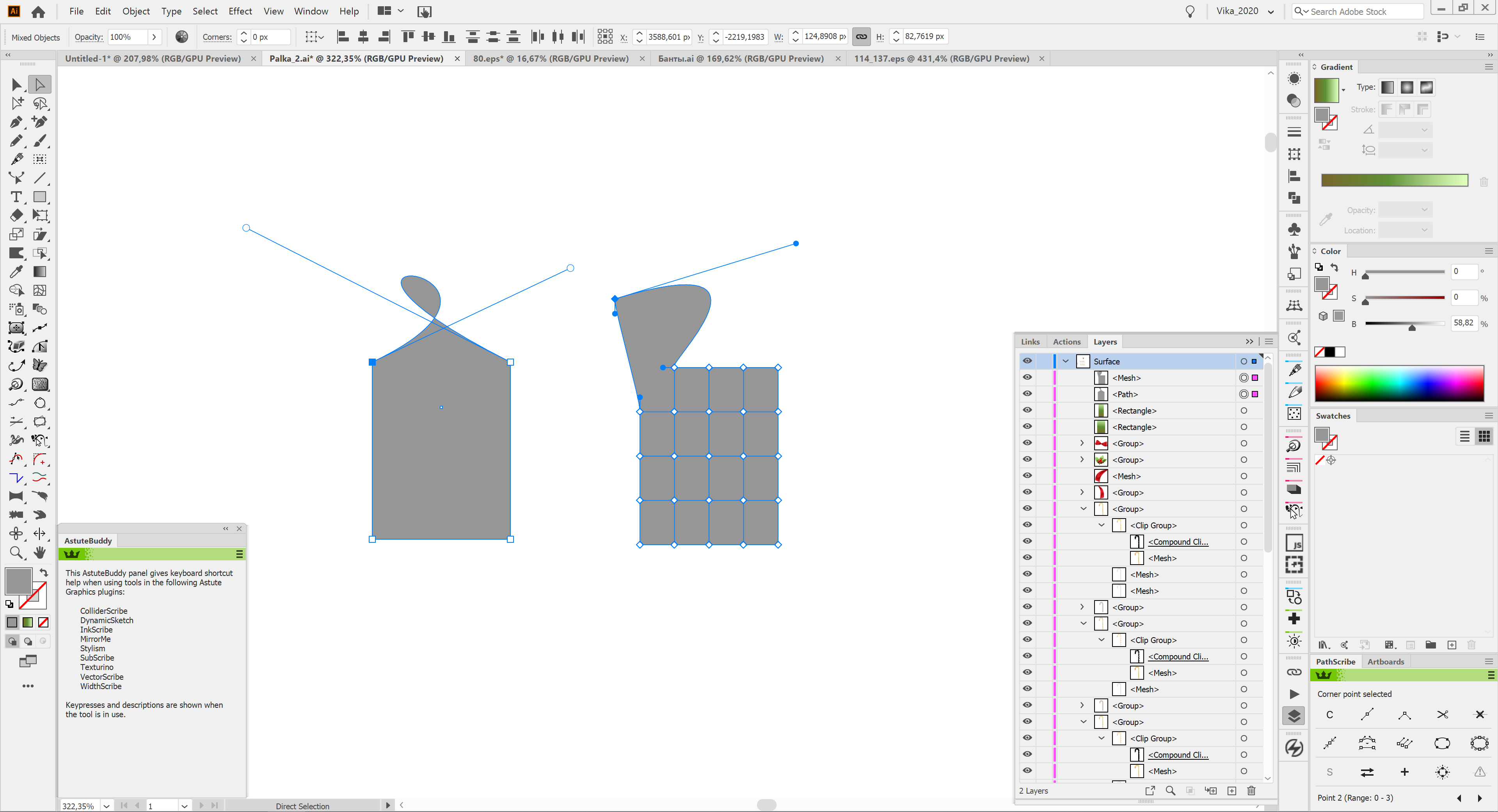Switch to swatches thumbnail grid view
Screen dimensions: 1498x812
tap(1484, 436)
